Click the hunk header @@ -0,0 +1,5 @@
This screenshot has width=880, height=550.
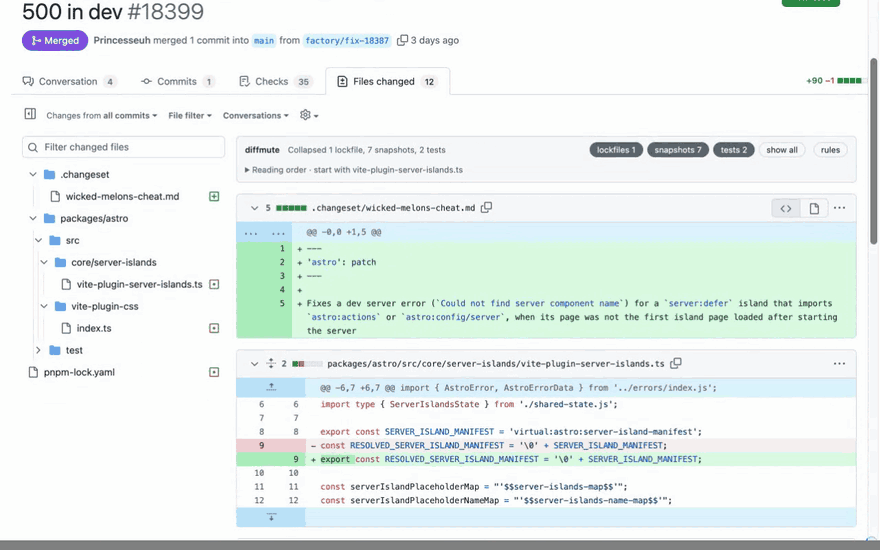[x=343, y=232]
